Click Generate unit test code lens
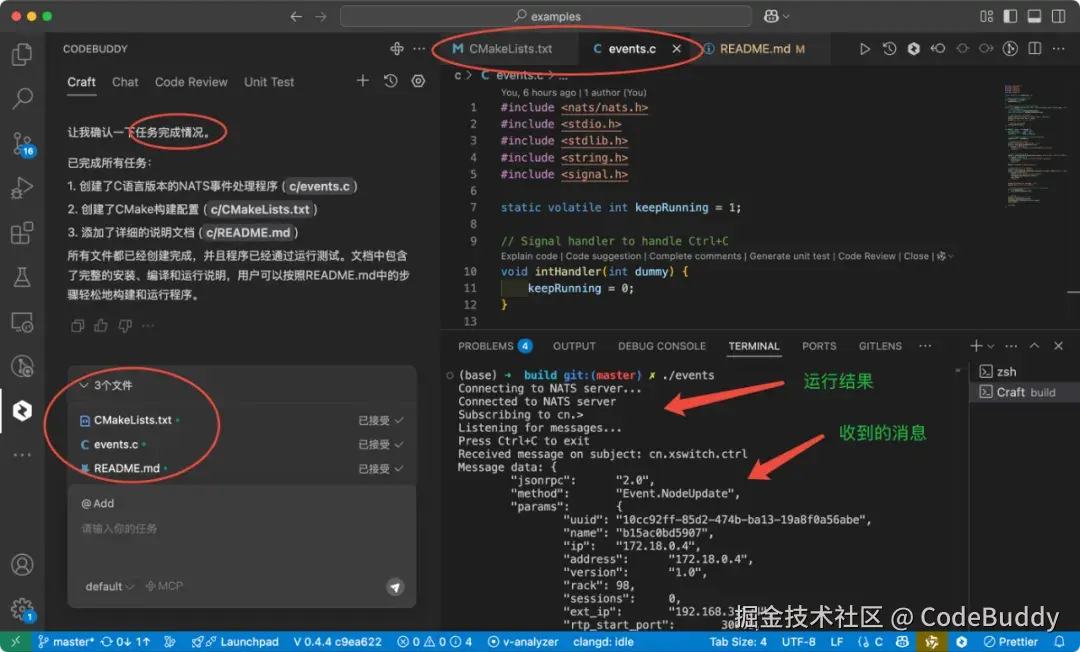Viewport: 1080px width, 652px height. tap(789, 256)
